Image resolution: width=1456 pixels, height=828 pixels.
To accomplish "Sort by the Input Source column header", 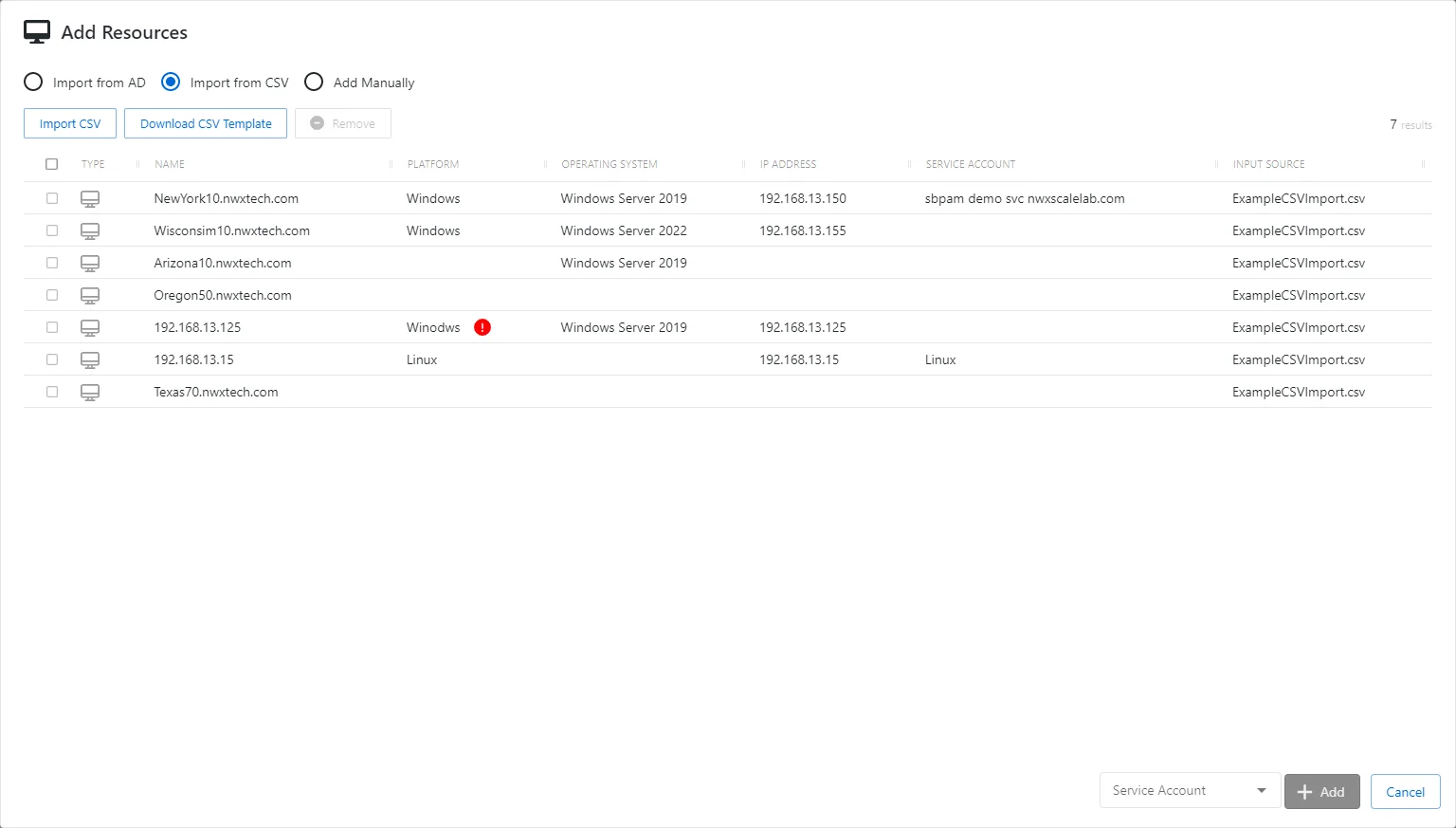I will 1269,164.
